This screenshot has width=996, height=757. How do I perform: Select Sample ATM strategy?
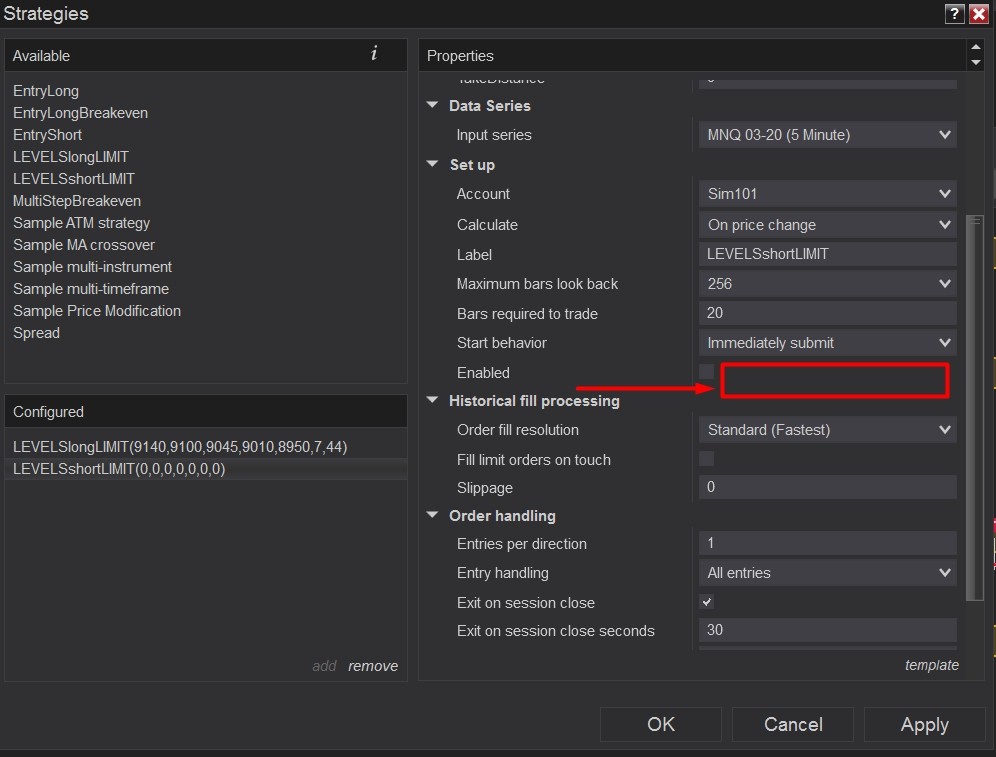coord(81,223)
